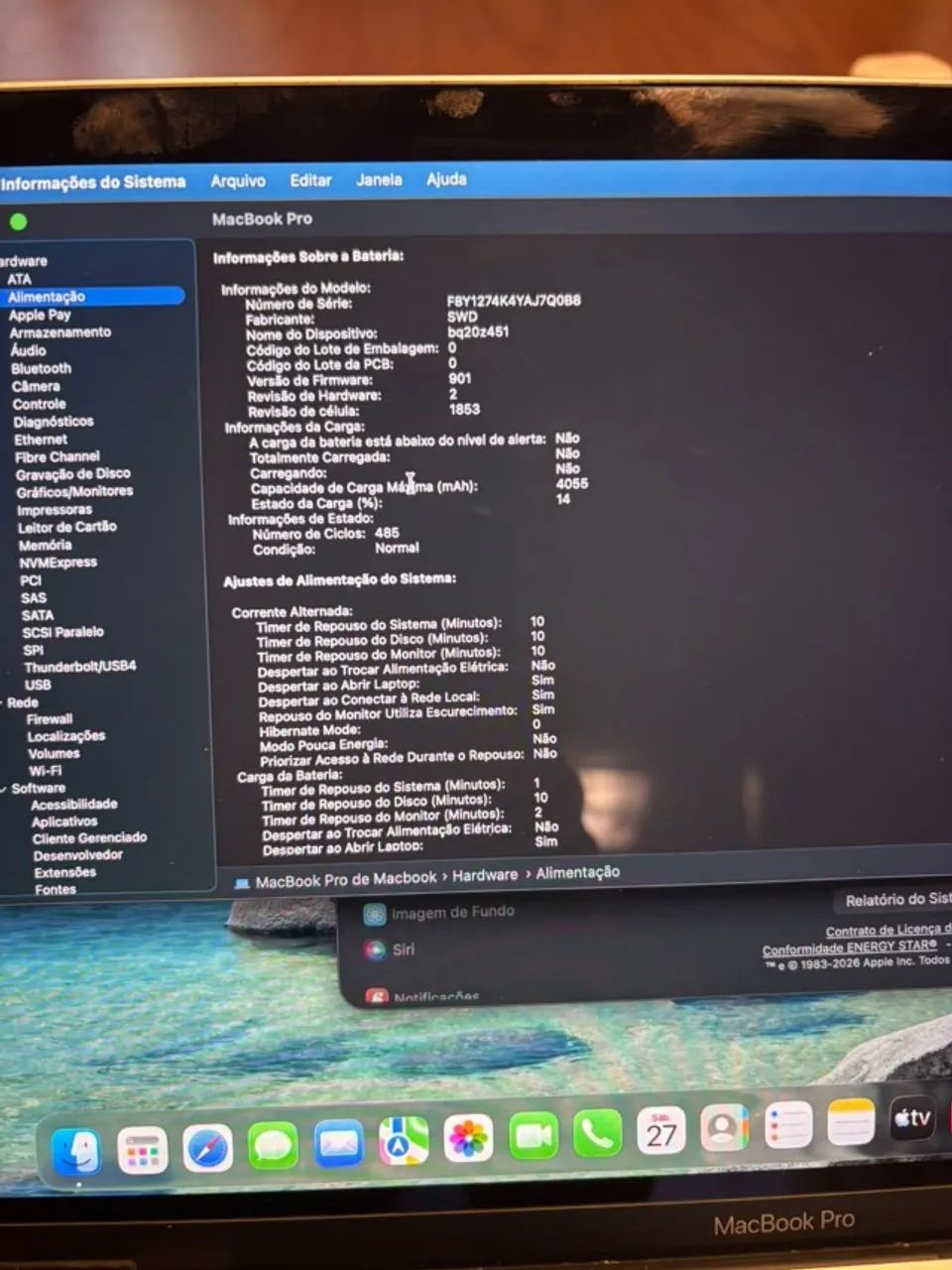Select Armazenamento in sidebar
Screen dimensions: 952x1270
[60, 332]
